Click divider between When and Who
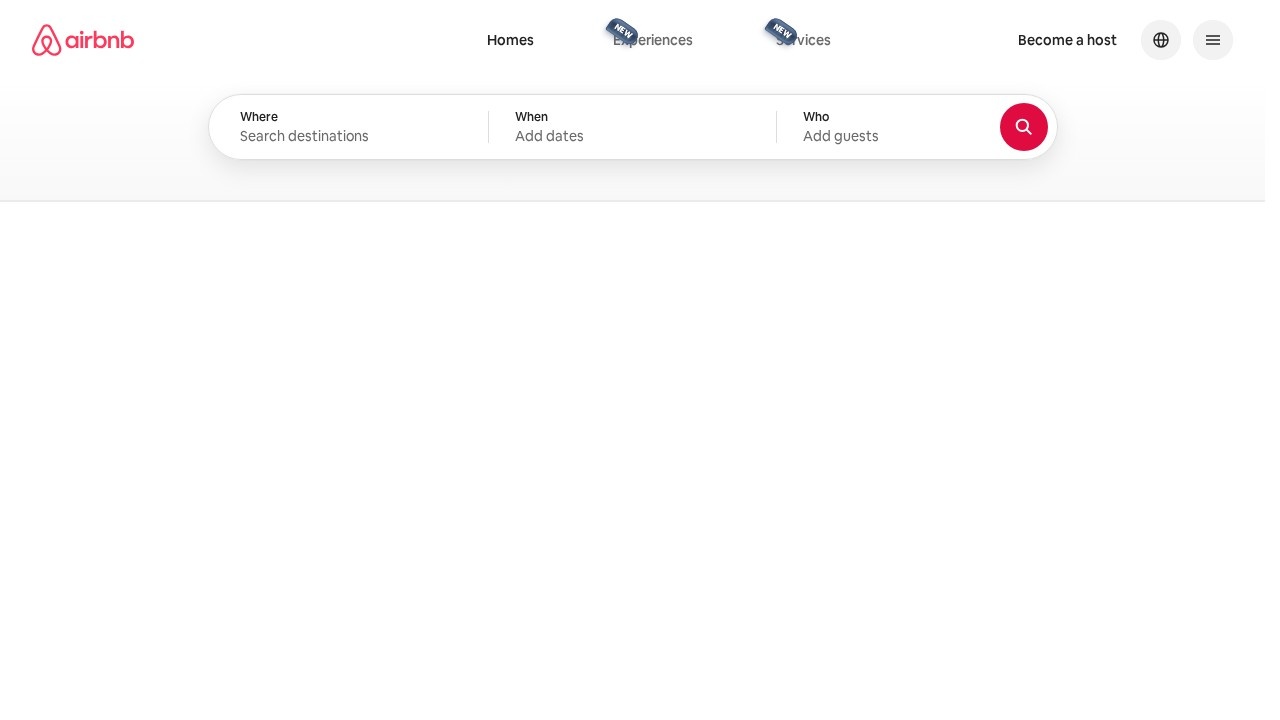 (x=776, y=127)
